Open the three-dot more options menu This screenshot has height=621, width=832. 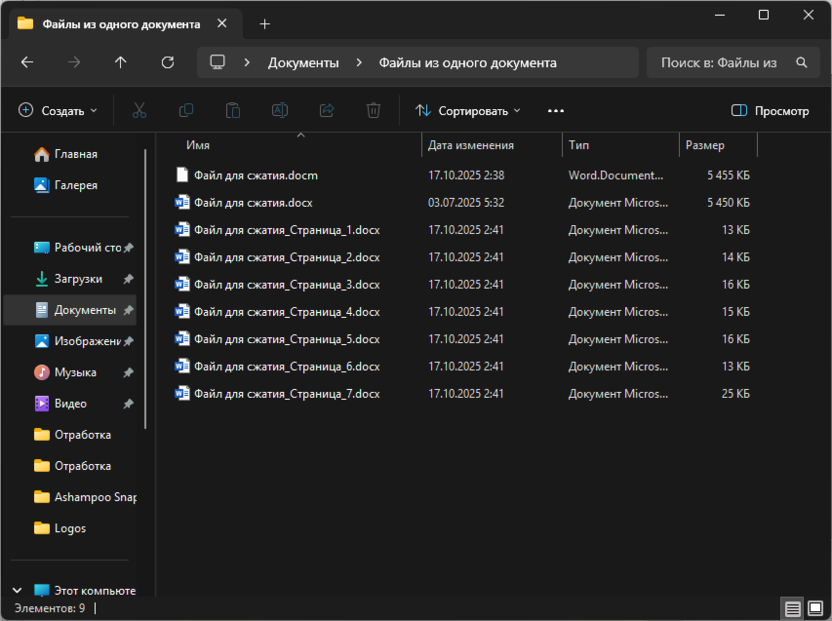coord(556,111)
